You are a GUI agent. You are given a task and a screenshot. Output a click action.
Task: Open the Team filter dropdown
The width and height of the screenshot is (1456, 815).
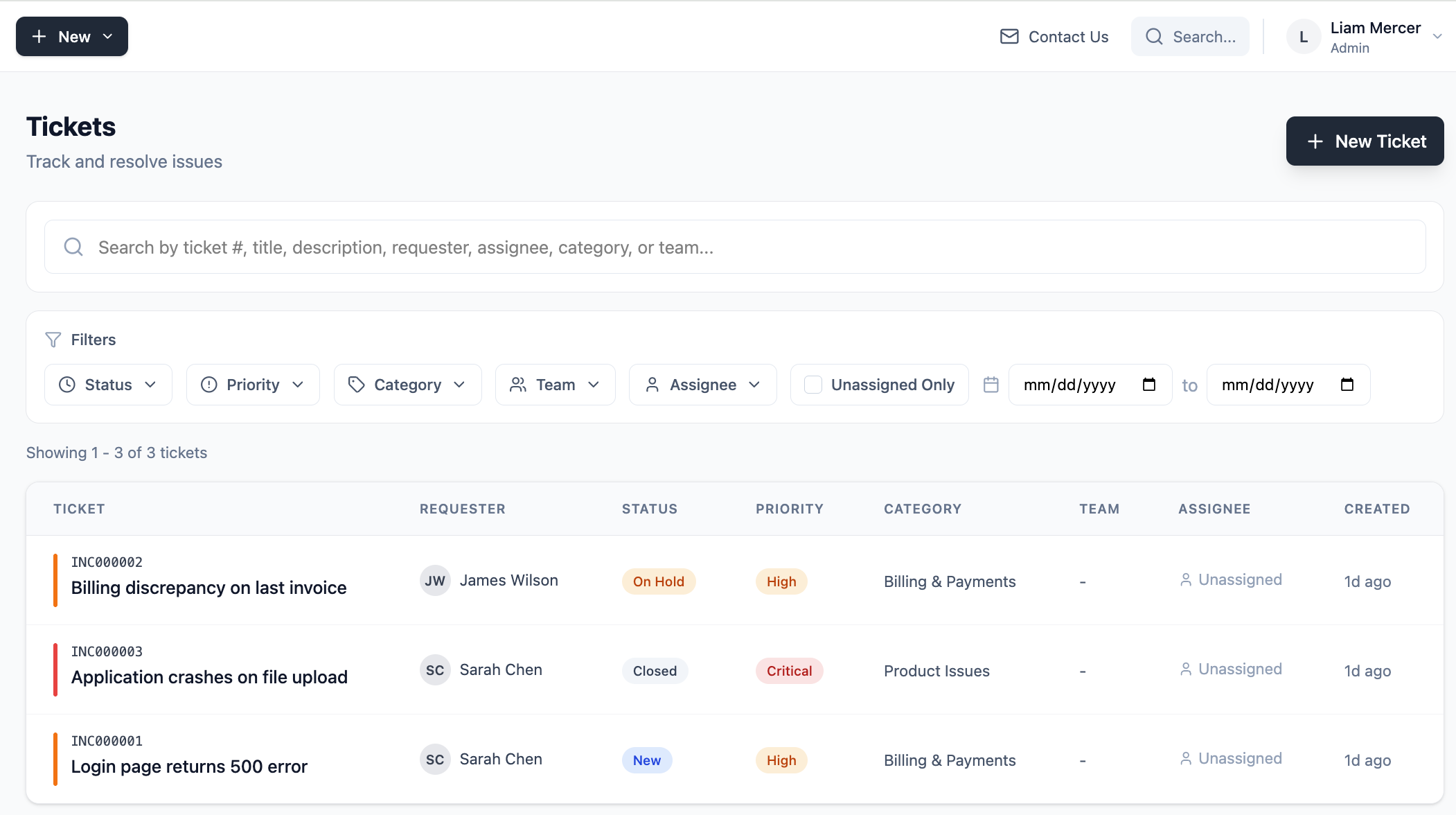pos(555,384)
